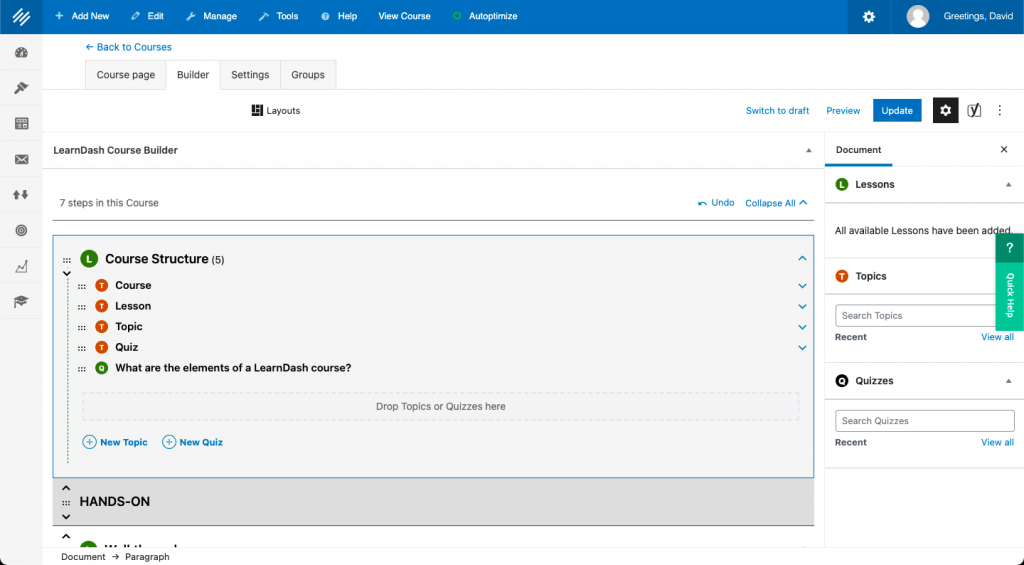The image size is (1024, 565).
Task: Click the gear icon in top blue bar
Action: point(869,17)
